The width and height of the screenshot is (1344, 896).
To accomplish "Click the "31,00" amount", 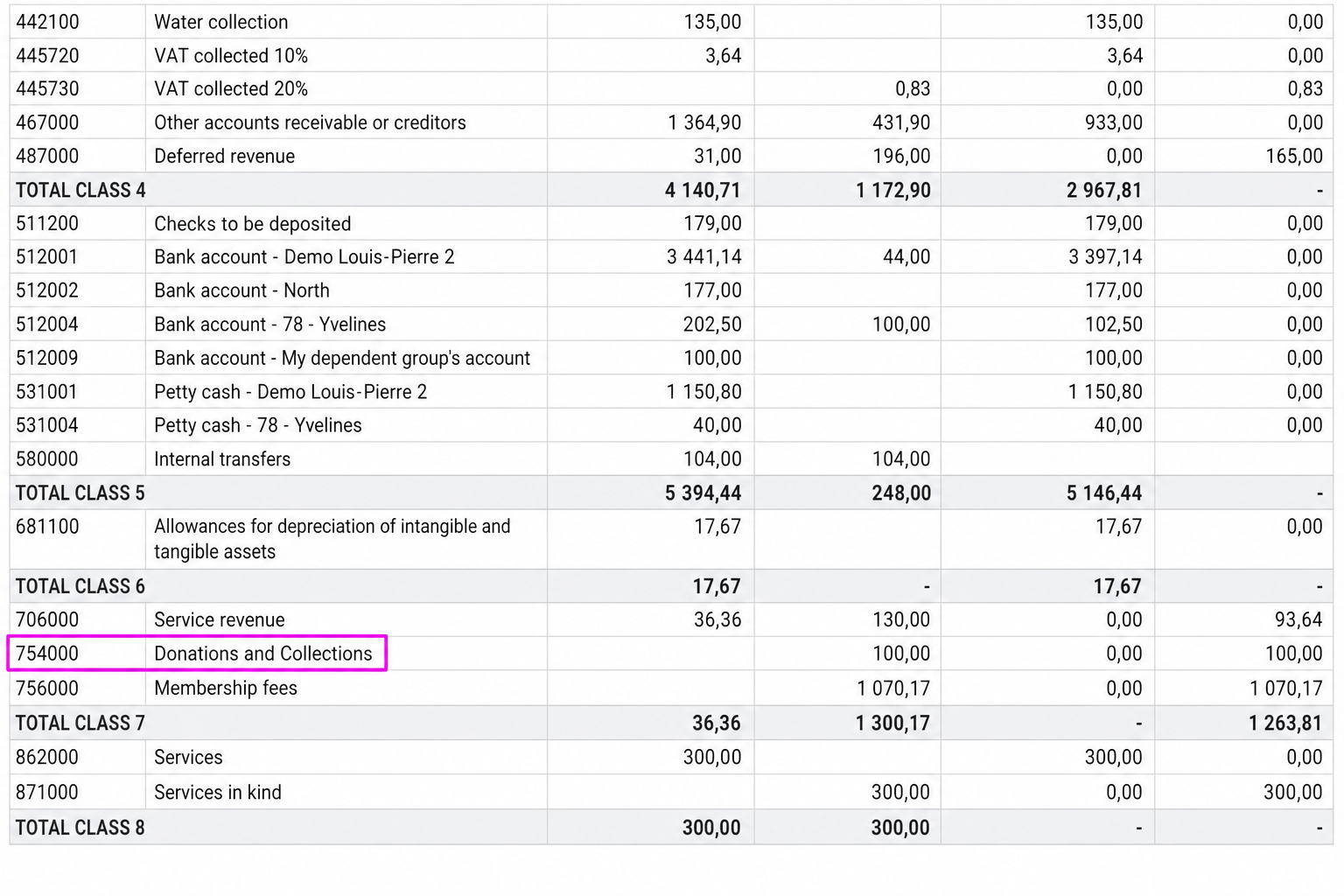I will pos(717,157).
